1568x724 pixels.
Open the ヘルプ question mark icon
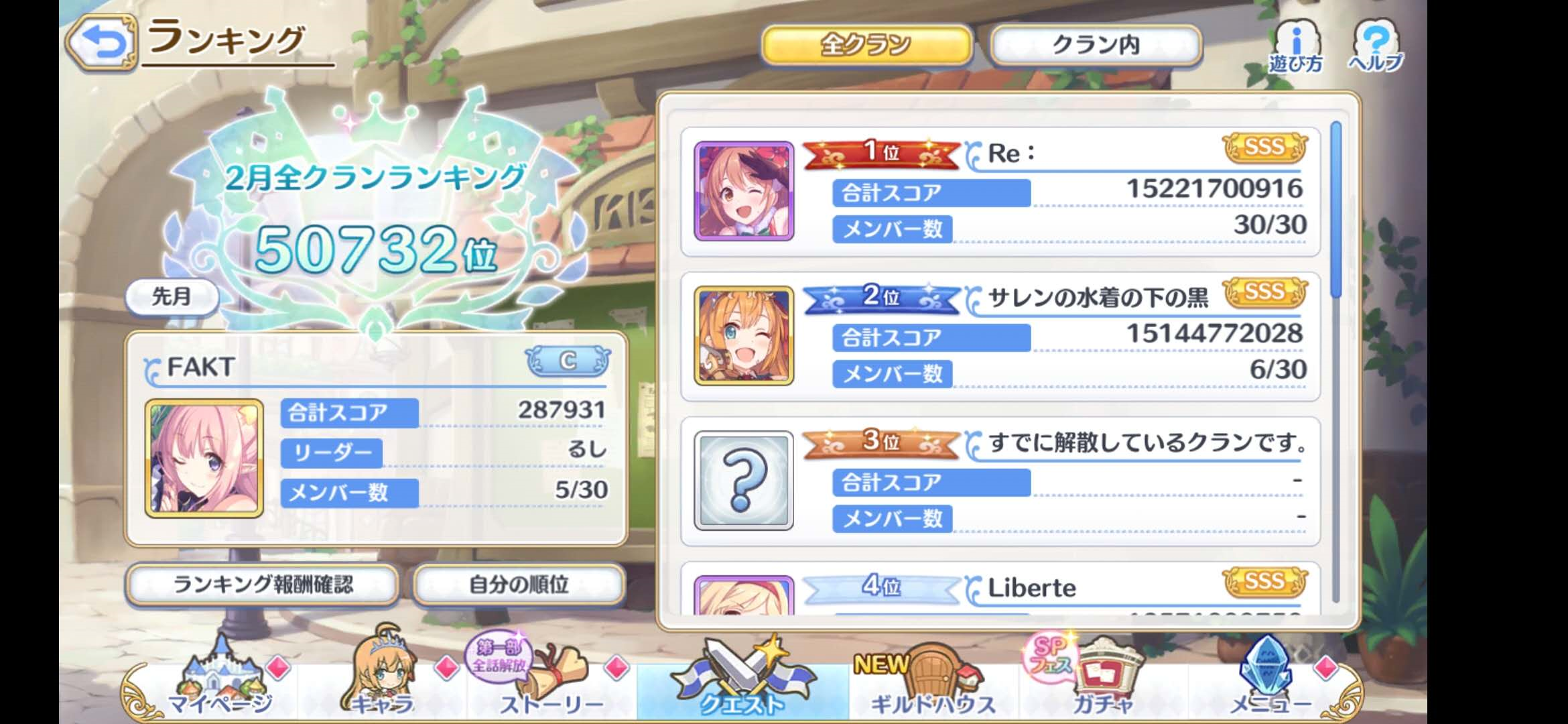[x=1375, y=45]
